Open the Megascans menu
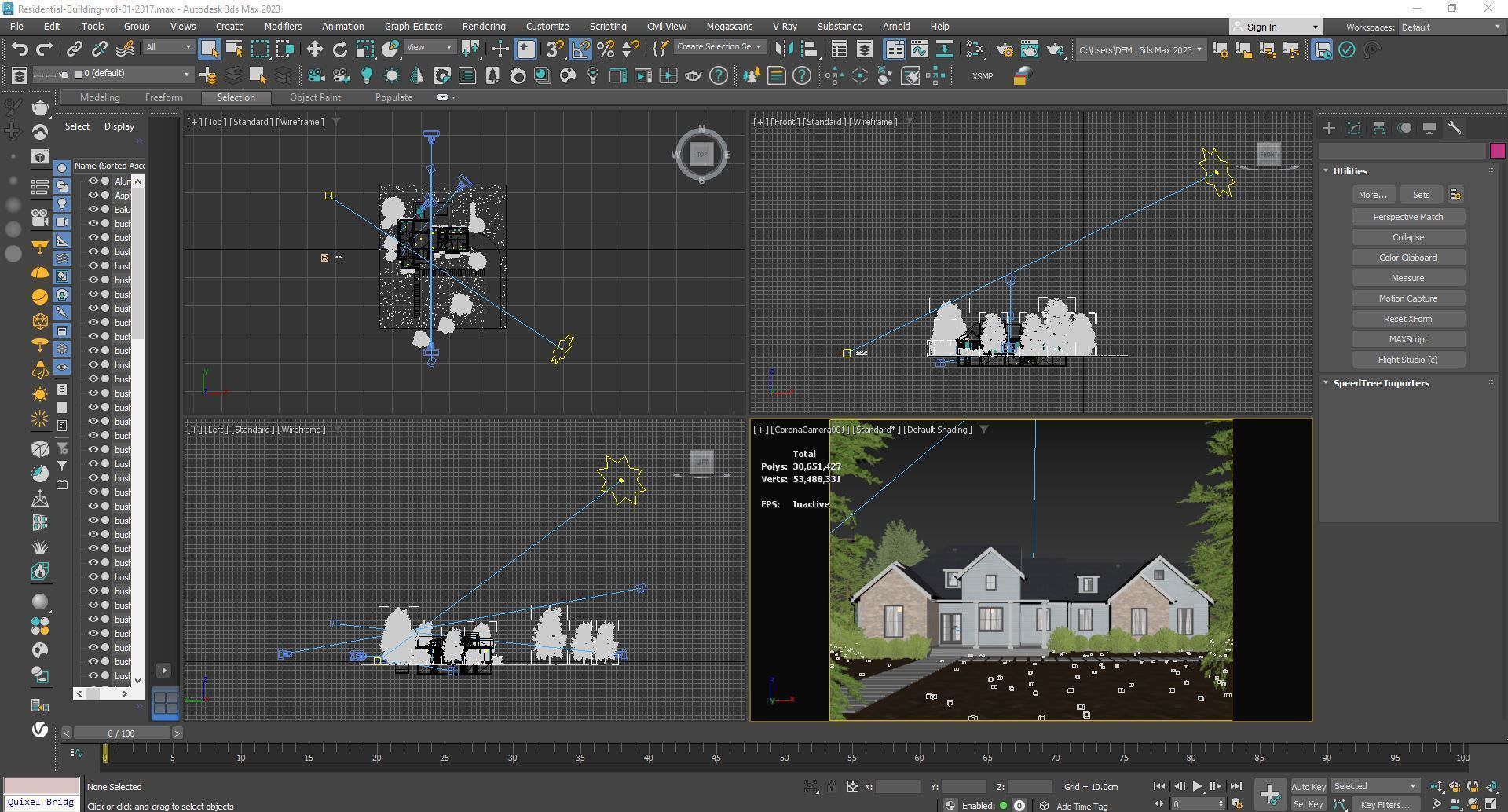The width and height of the screenshot is (1508, 812). 729,27
